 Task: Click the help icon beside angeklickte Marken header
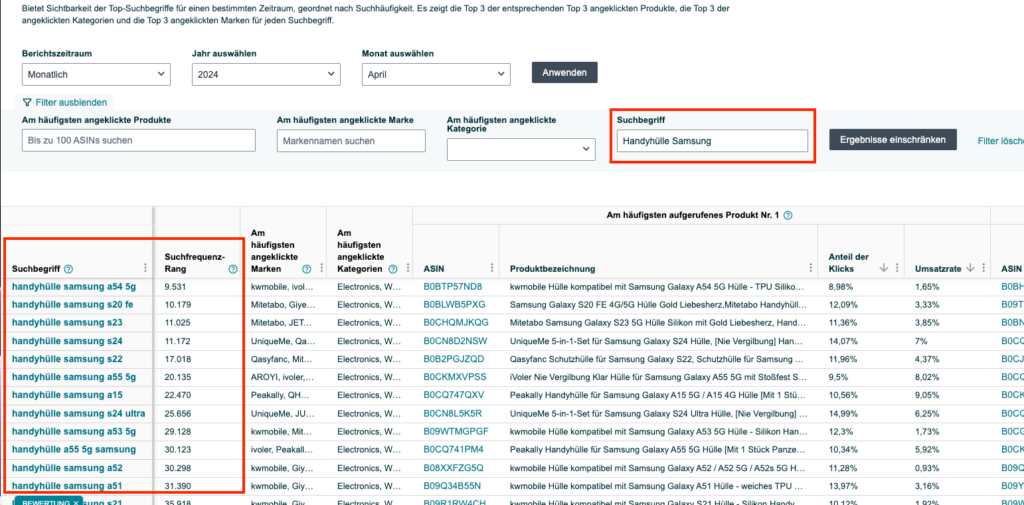306,269
